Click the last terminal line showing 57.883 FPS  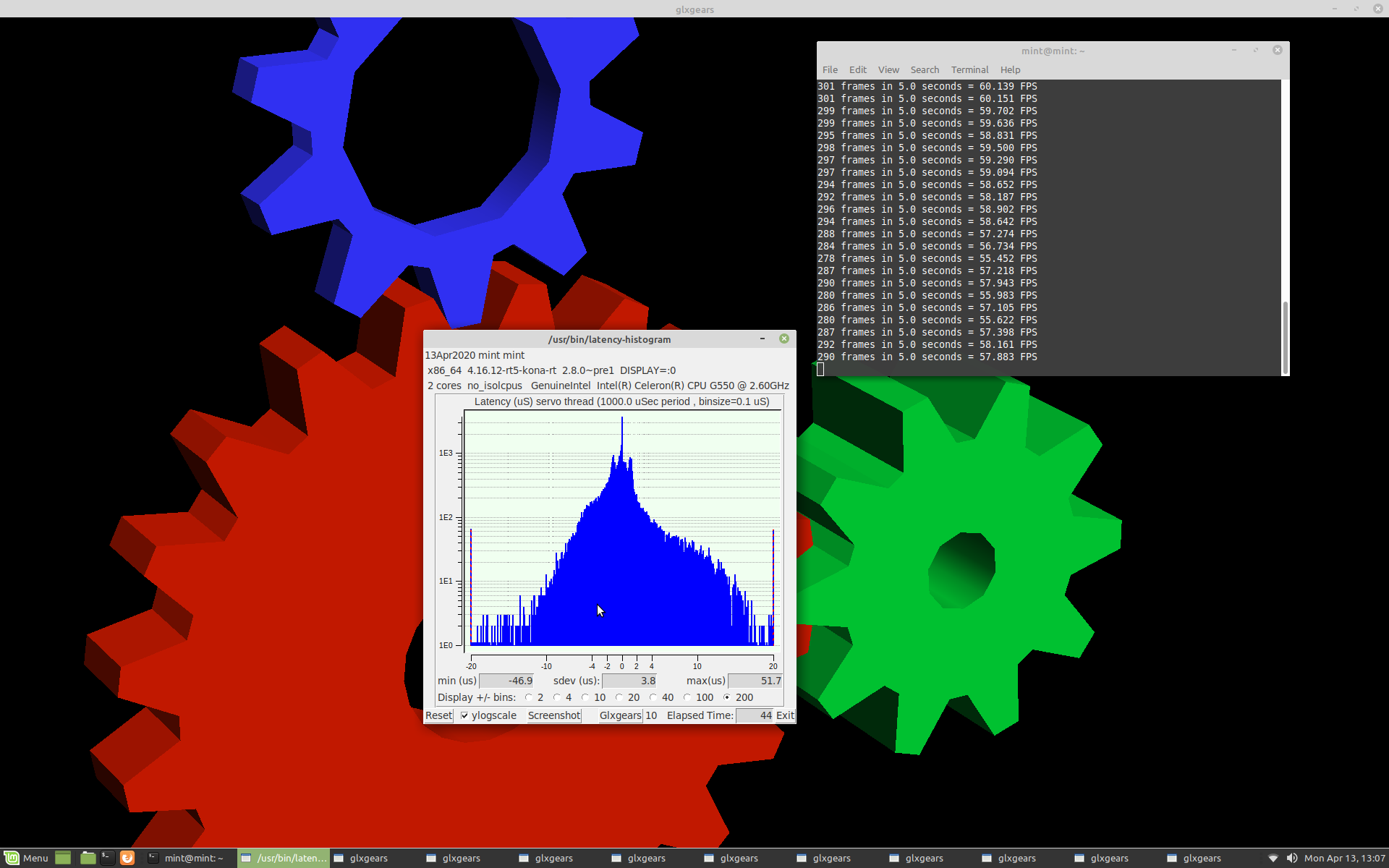(927, 357)
